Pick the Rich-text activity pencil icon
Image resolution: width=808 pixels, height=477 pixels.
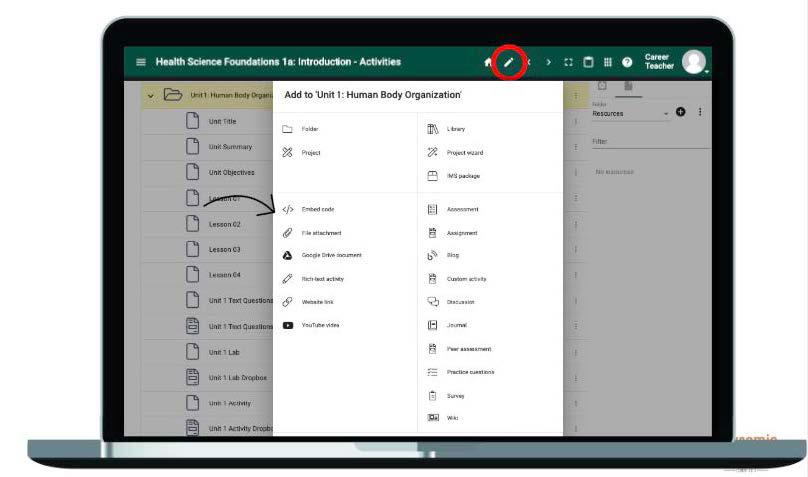(x=288, y=279)
